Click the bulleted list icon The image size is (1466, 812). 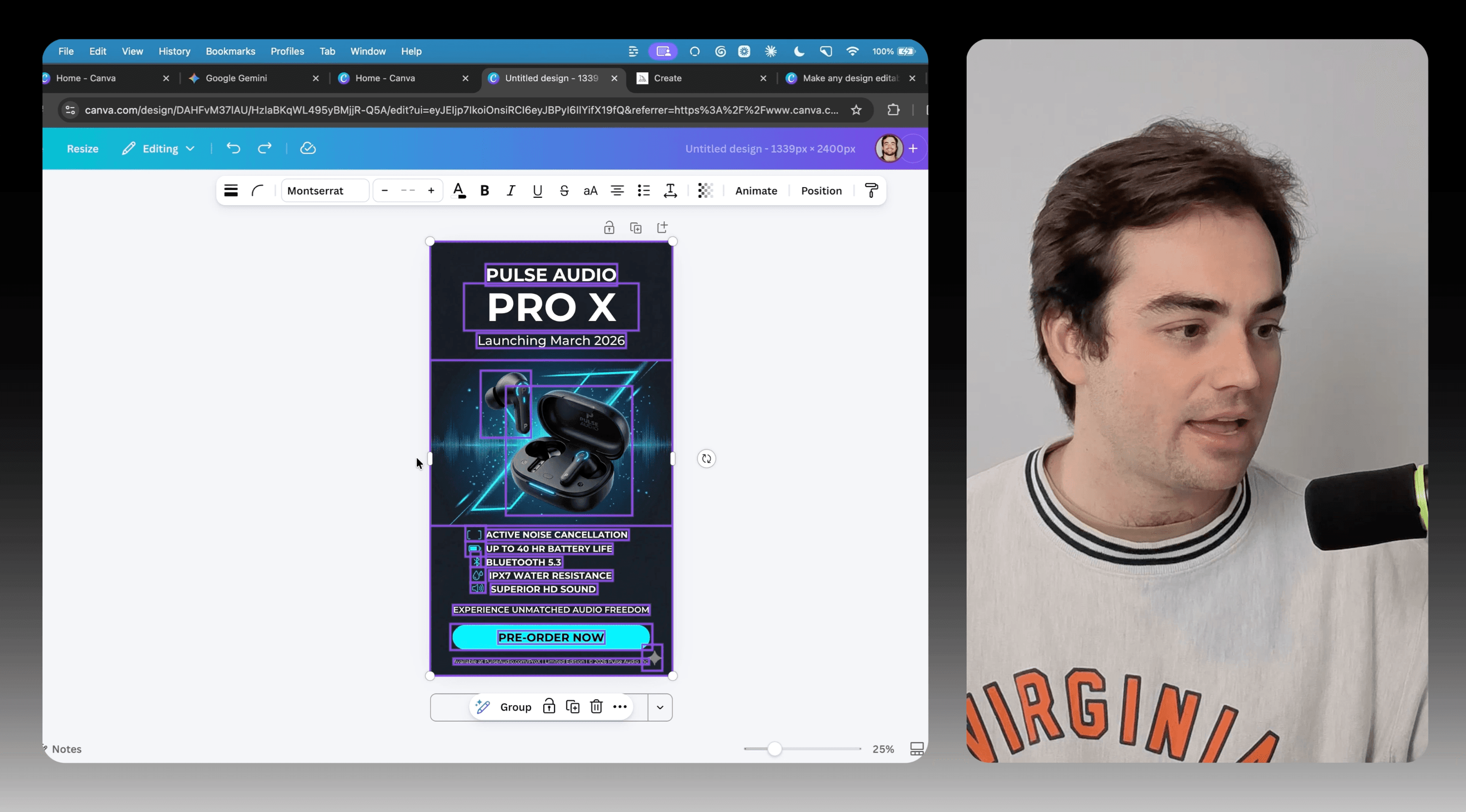(x=644, y=191)
